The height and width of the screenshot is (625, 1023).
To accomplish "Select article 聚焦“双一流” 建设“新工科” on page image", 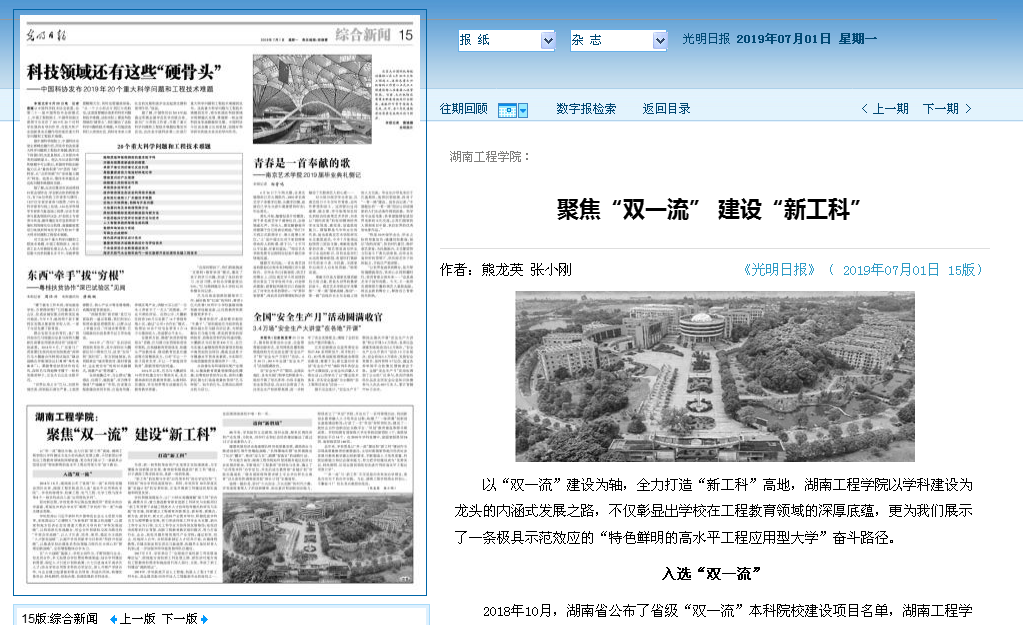I will [x=130, y=434].
